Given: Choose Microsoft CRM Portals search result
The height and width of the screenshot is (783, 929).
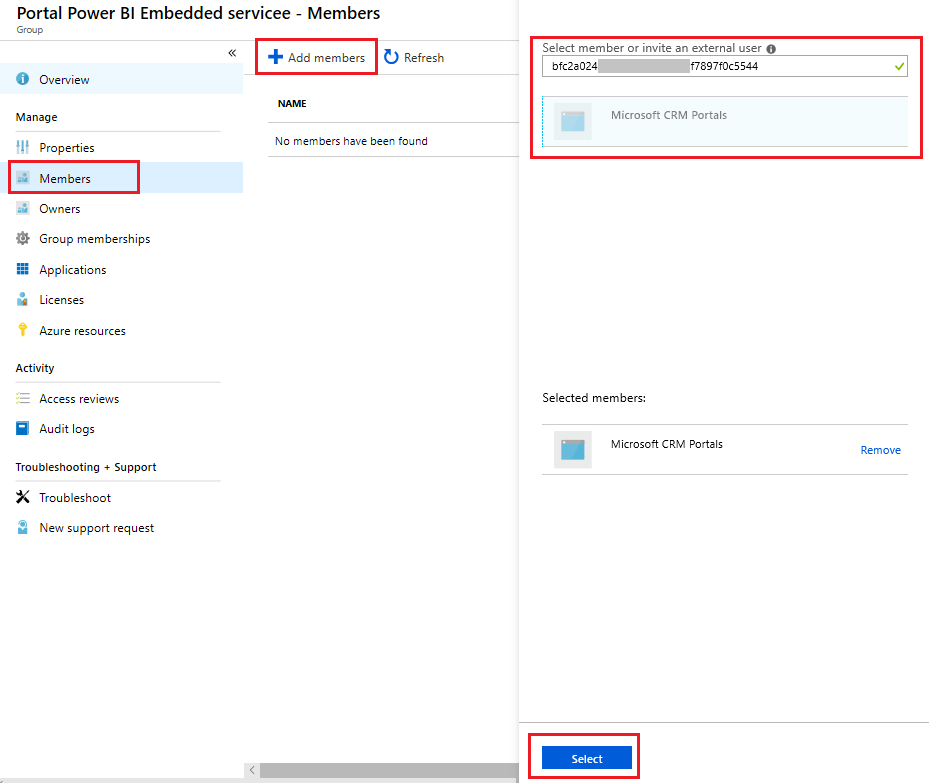Looking at the screenshot, I should click(725, 121).
